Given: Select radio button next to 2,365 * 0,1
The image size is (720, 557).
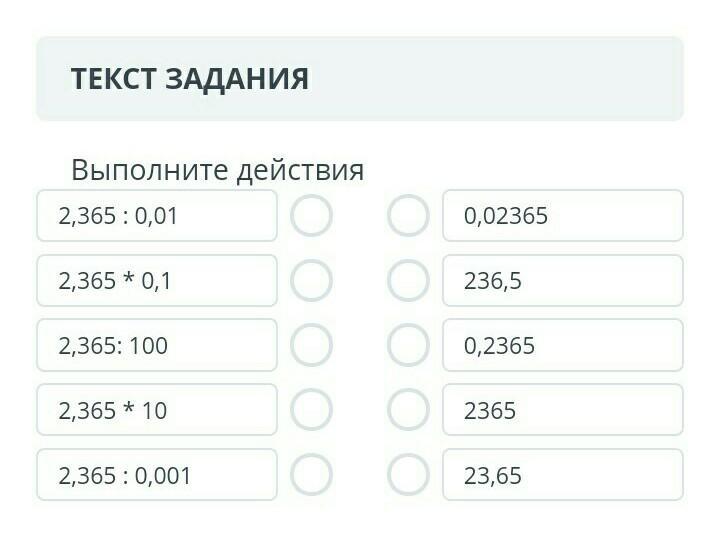Looking at the screenshot, I should pos(311,281).
